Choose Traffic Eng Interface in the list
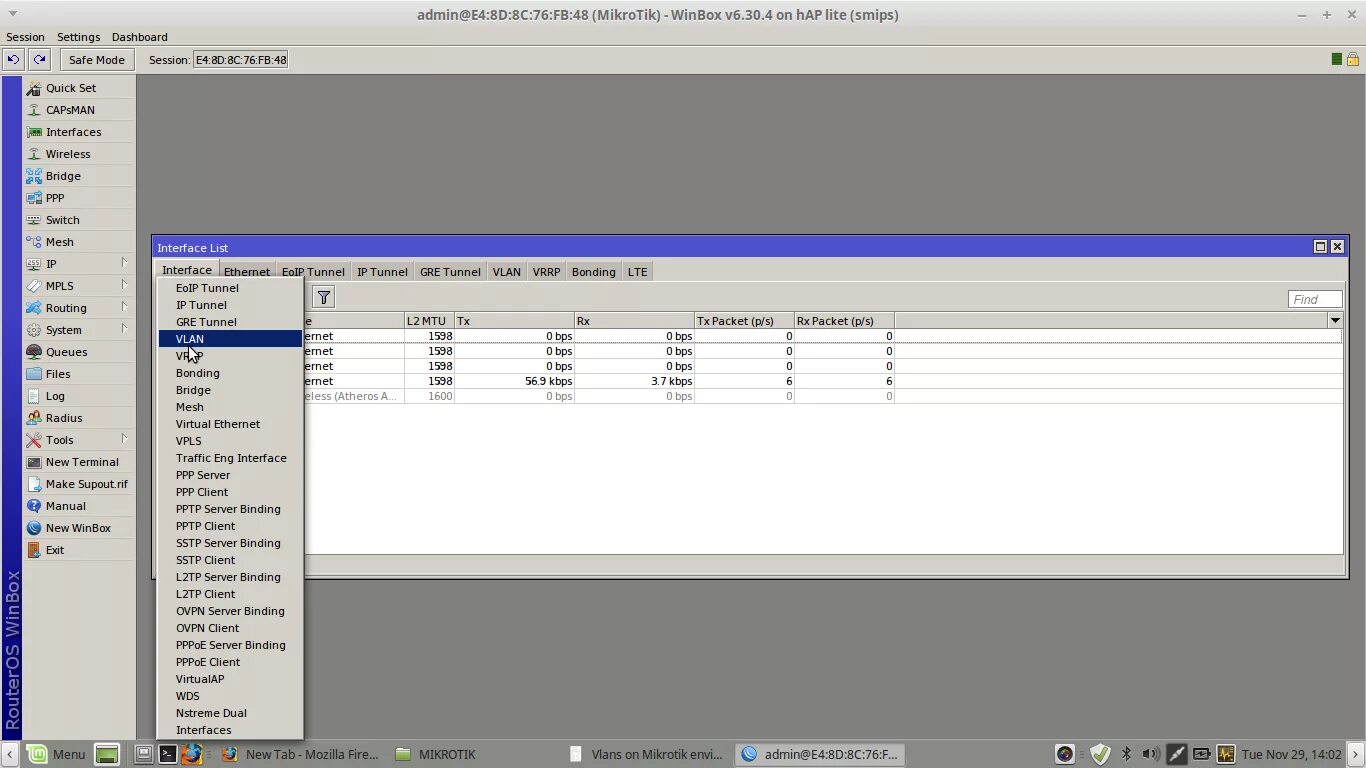This screenshot has height=768, width=1366. (230, 458)
